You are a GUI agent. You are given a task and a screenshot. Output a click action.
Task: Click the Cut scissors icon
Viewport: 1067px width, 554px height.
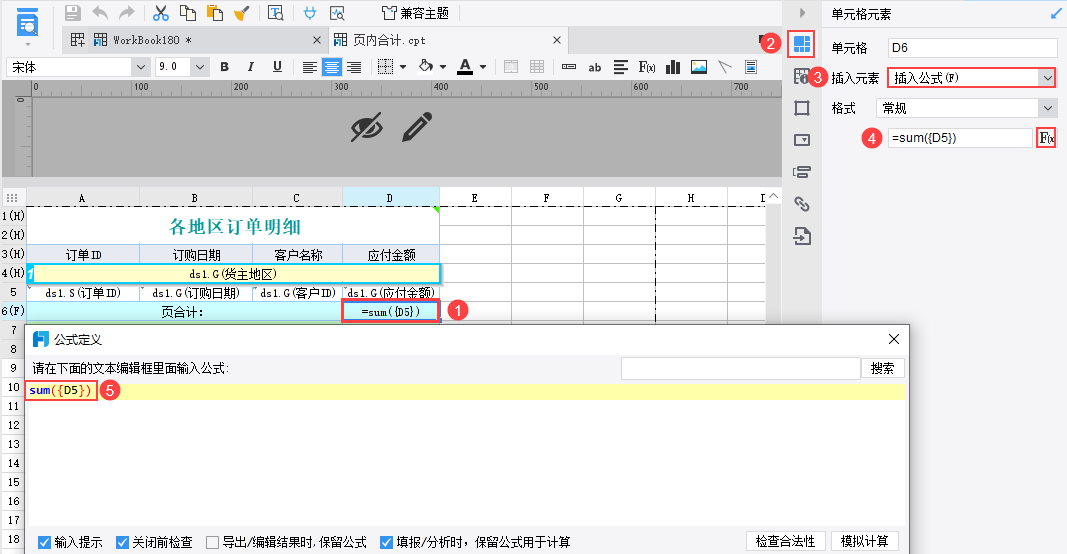(x=161, y=13)
